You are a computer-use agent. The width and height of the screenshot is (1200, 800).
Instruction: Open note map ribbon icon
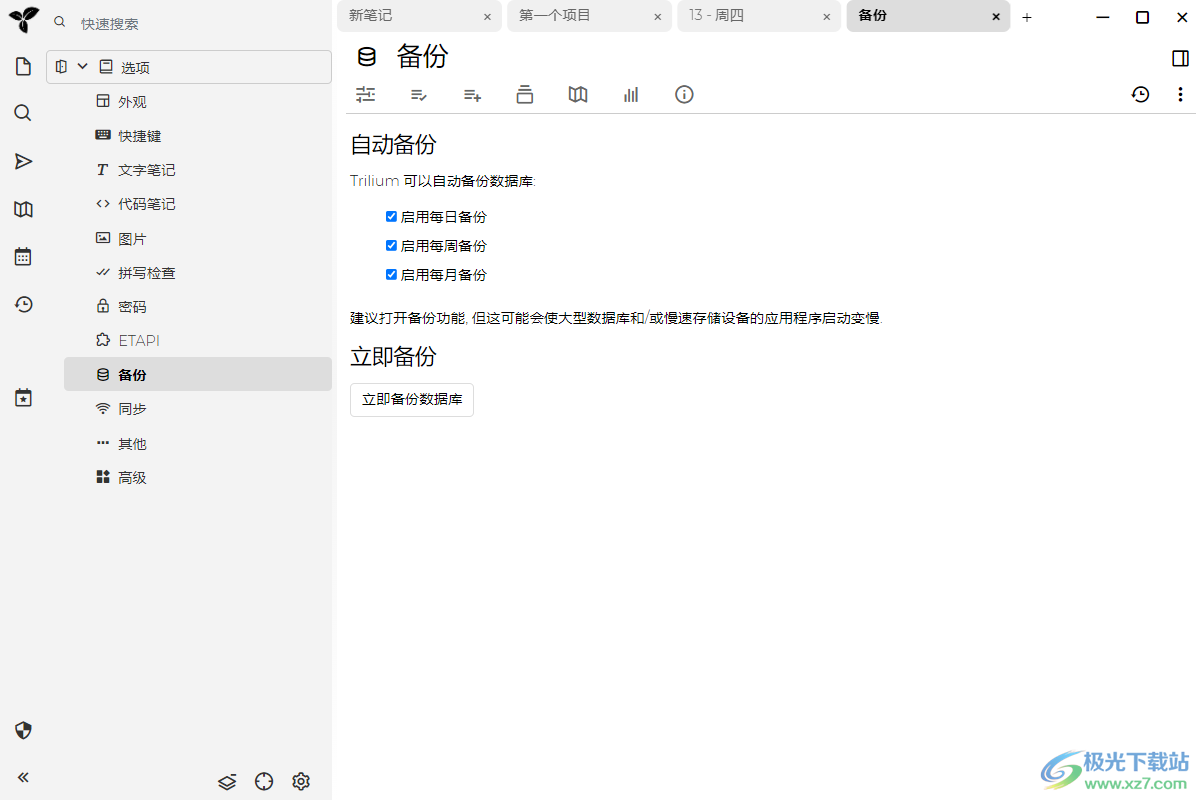coord(578,94)
